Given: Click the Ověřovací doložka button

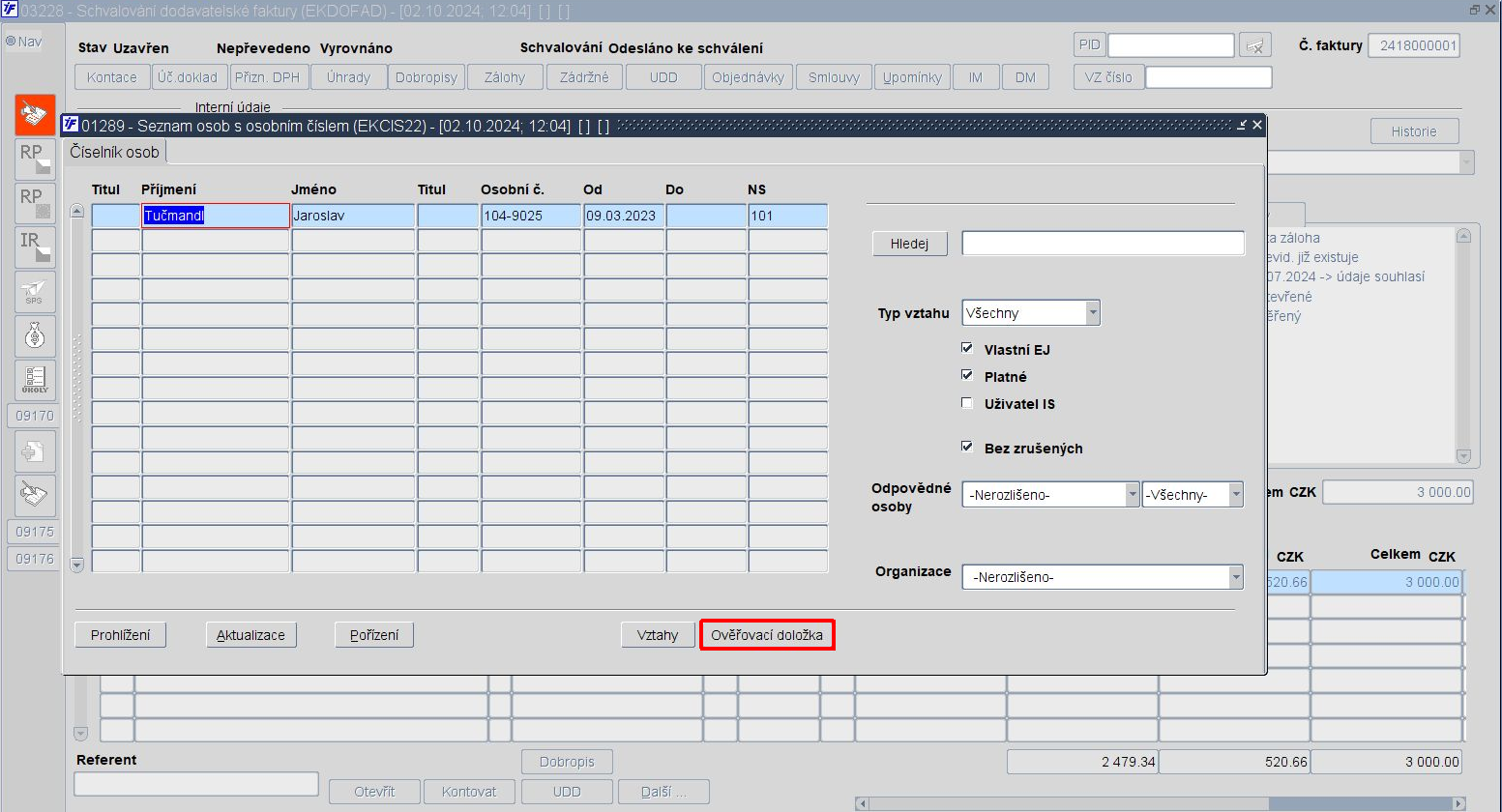Looking at the screenshot, I should click(x=767, y=635).
